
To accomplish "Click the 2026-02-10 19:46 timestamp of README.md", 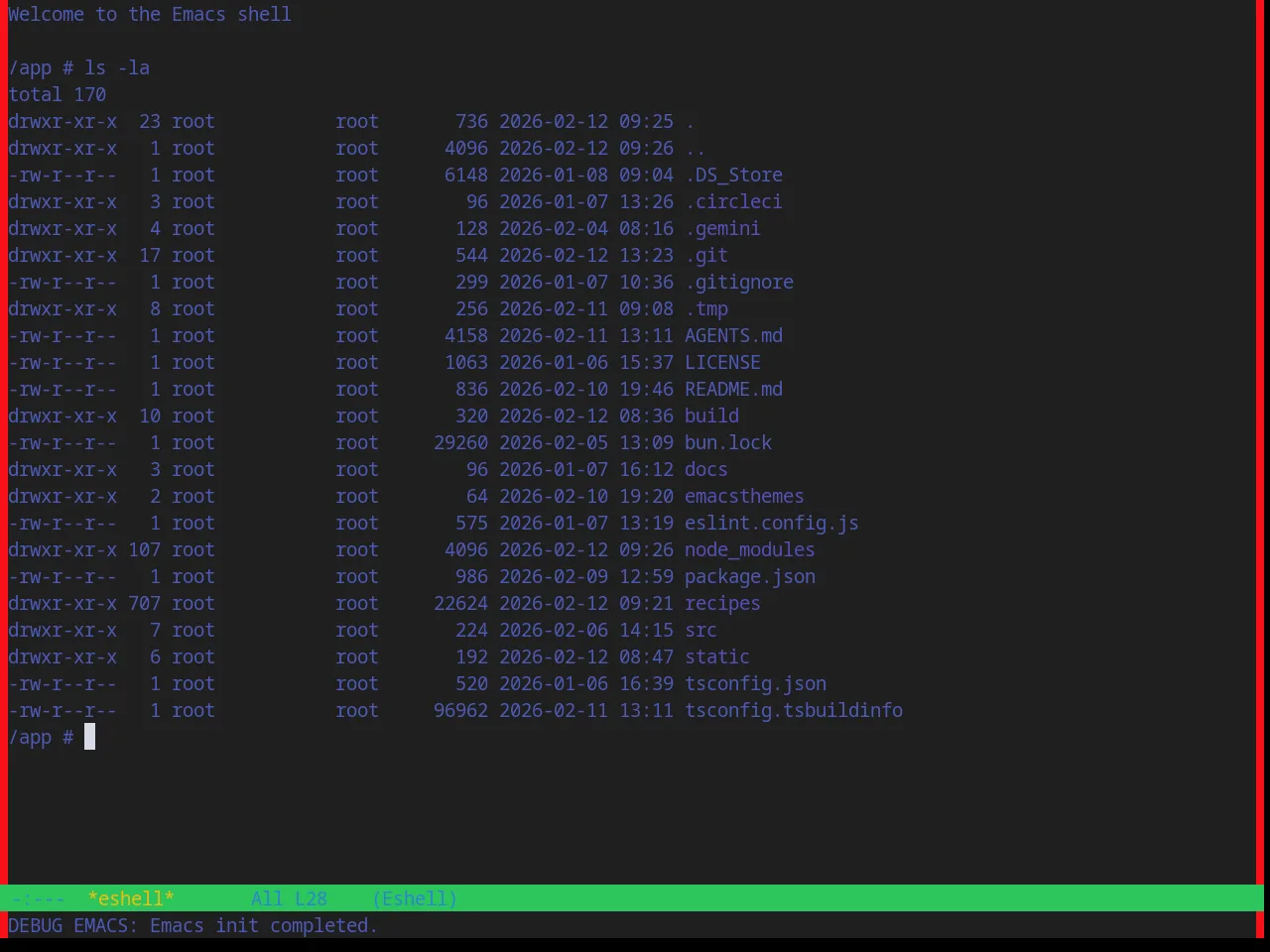I will click(586, 389).
